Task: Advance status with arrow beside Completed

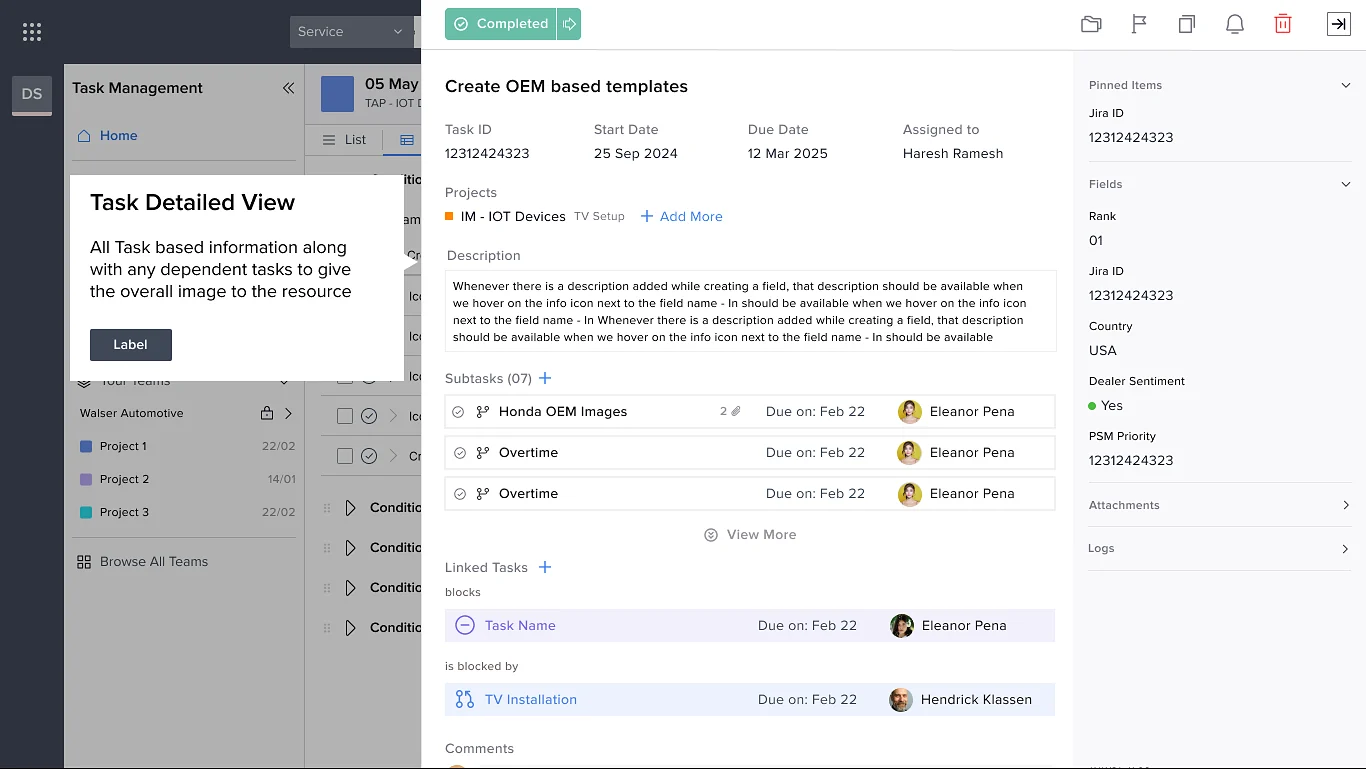Action: 569,24
